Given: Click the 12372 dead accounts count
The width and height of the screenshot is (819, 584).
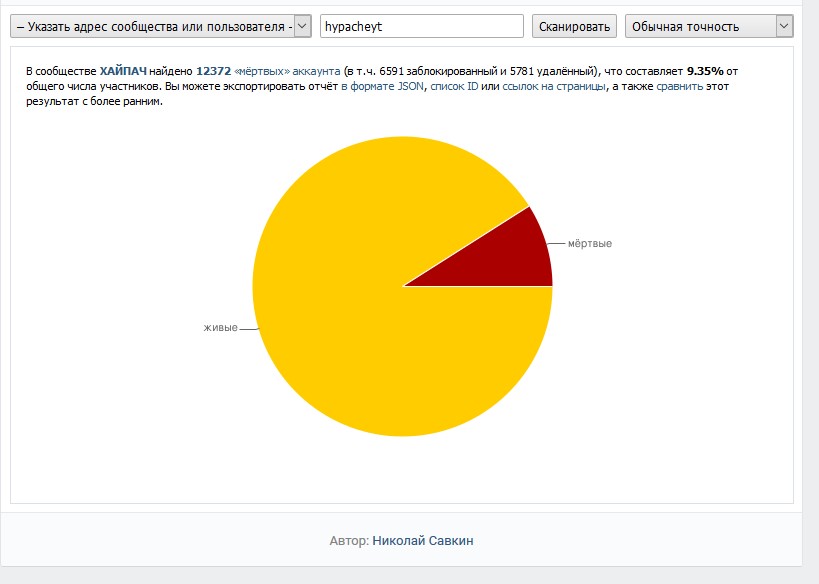Looking at the screenshot, I should (x=213, y=71).
